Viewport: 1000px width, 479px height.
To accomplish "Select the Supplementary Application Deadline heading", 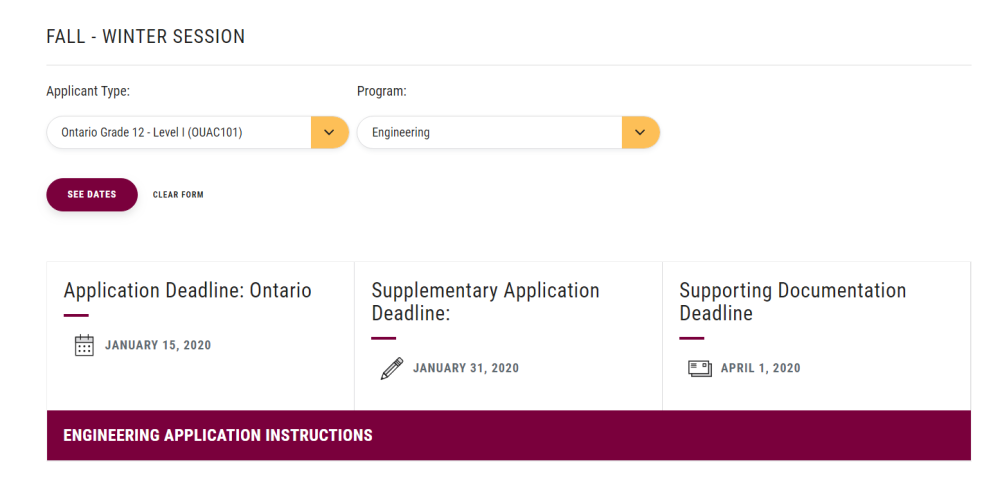I will click(x=485, y=301).
